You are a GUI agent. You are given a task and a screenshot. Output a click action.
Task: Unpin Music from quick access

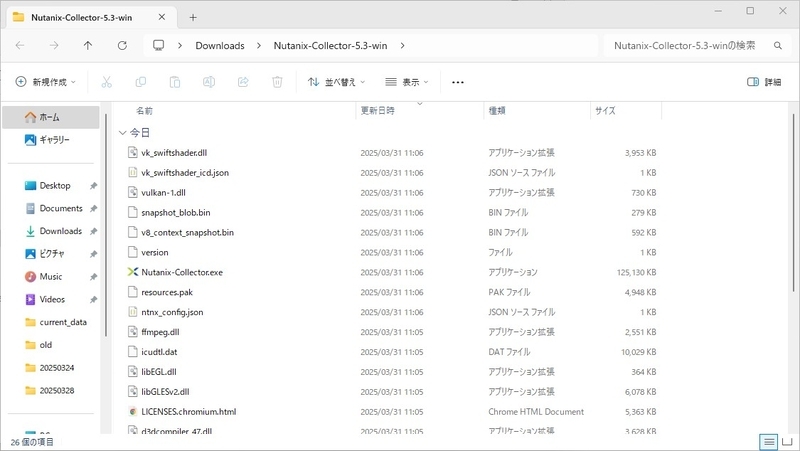pos(93,277)
